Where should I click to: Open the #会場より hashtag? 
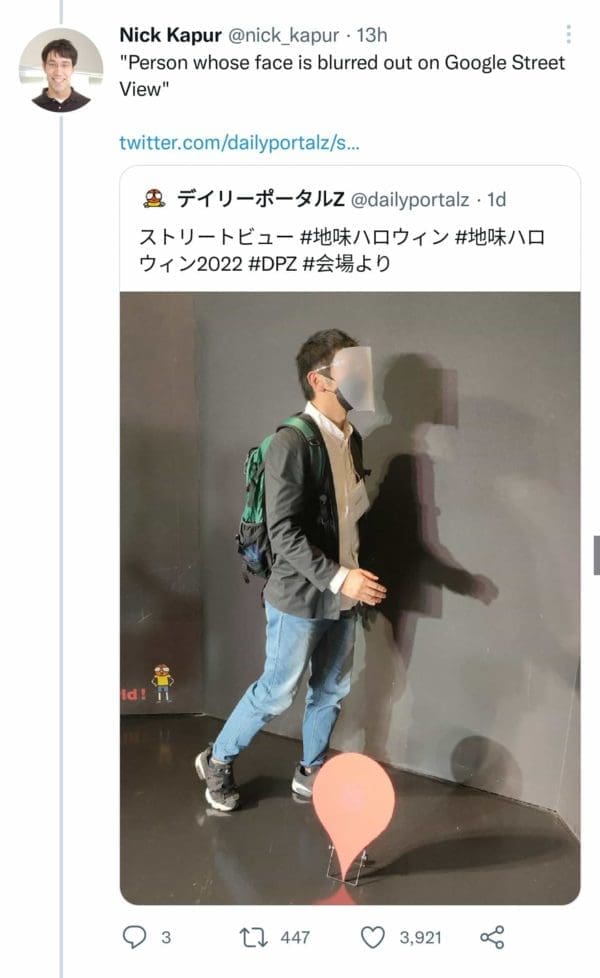pos(346,264)
